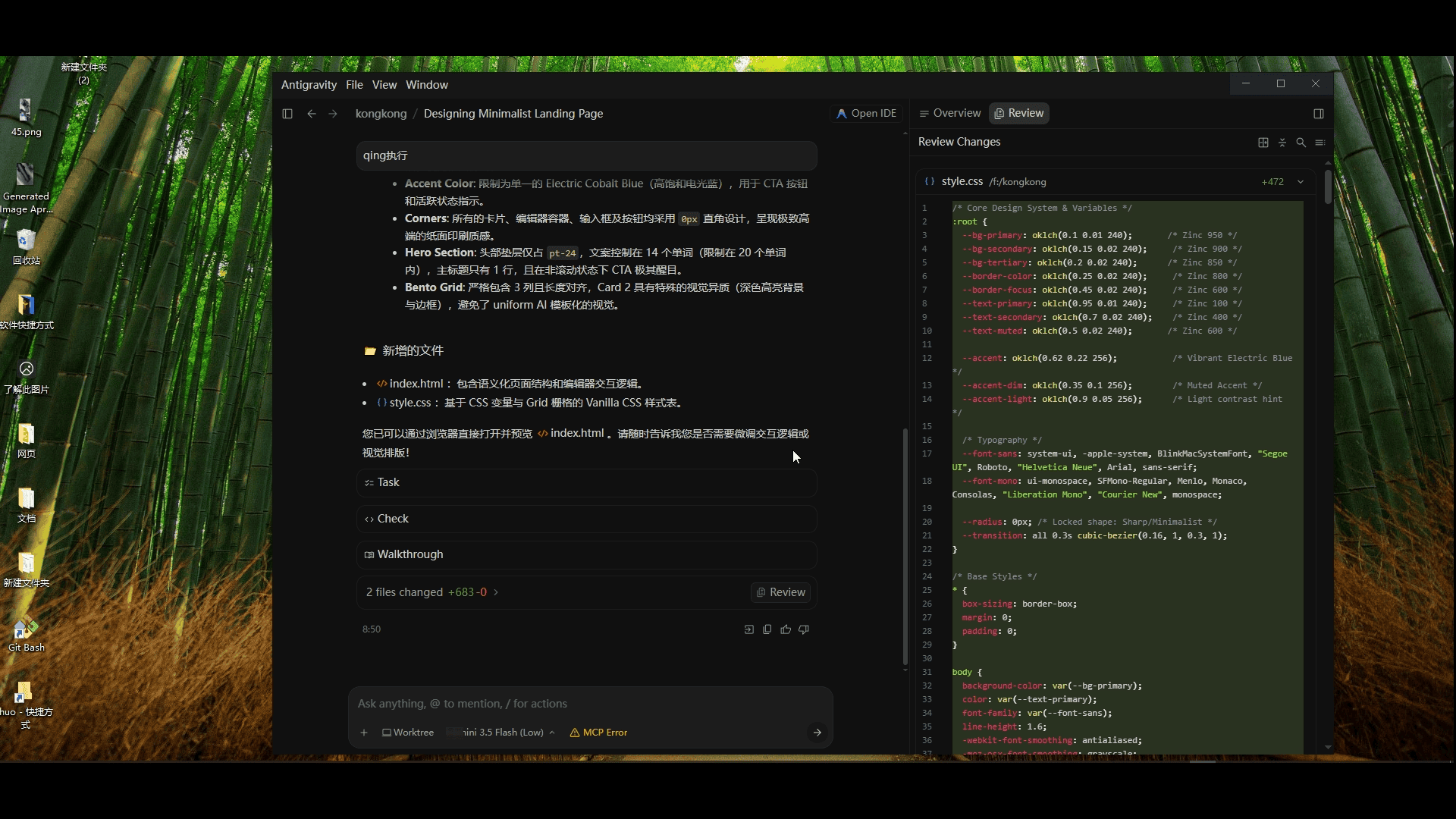This screenshot has height=819, width=1456.
Task: Click code line 12 --accent declaration
Action: 1039,358
